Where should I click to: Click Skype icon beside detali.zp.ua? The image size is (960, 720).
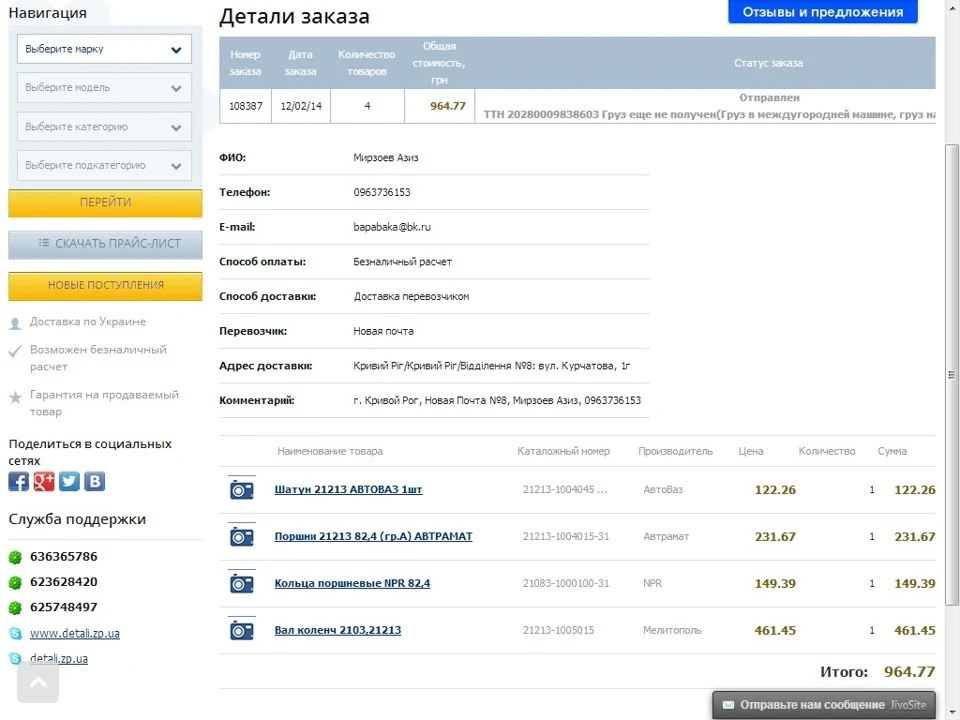[x=15, y=659]
